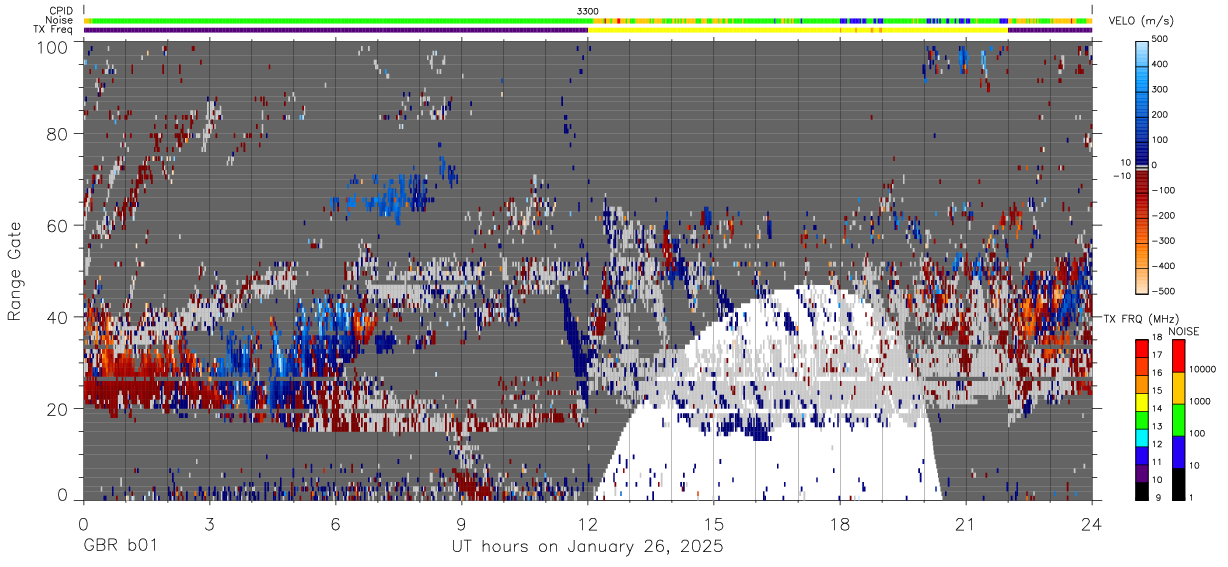Click range gate label 40
Image resolution: width=1228 pixels, height=567 pixels.
[x=57, y=317]
